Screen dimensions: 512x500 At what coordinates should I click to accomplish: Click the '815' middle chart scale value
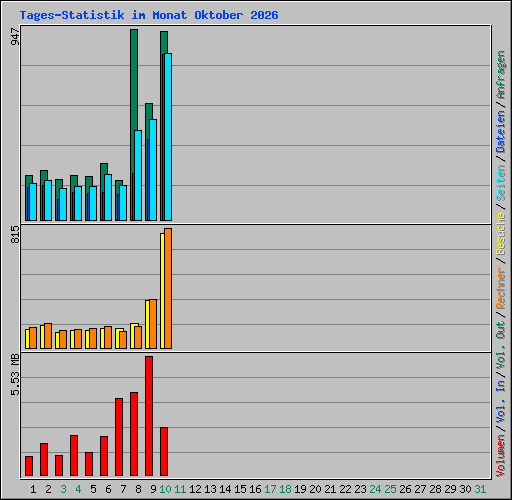pyautogui.click(x=15, y=234)
